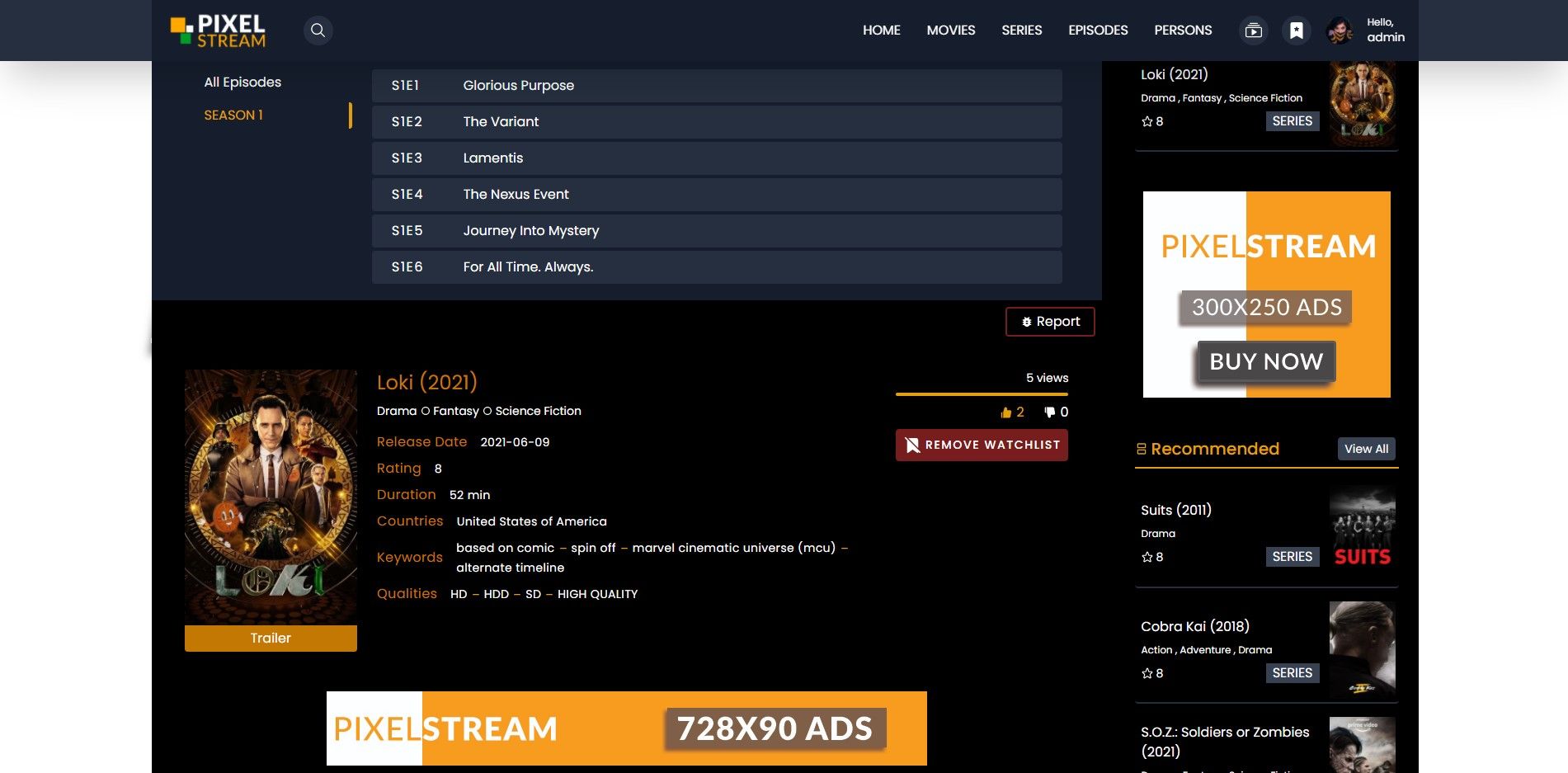Open episode S1E1 Glorious Purpose
The width and height of the screenshot is (1568, 773).
(x=717, y=85)
